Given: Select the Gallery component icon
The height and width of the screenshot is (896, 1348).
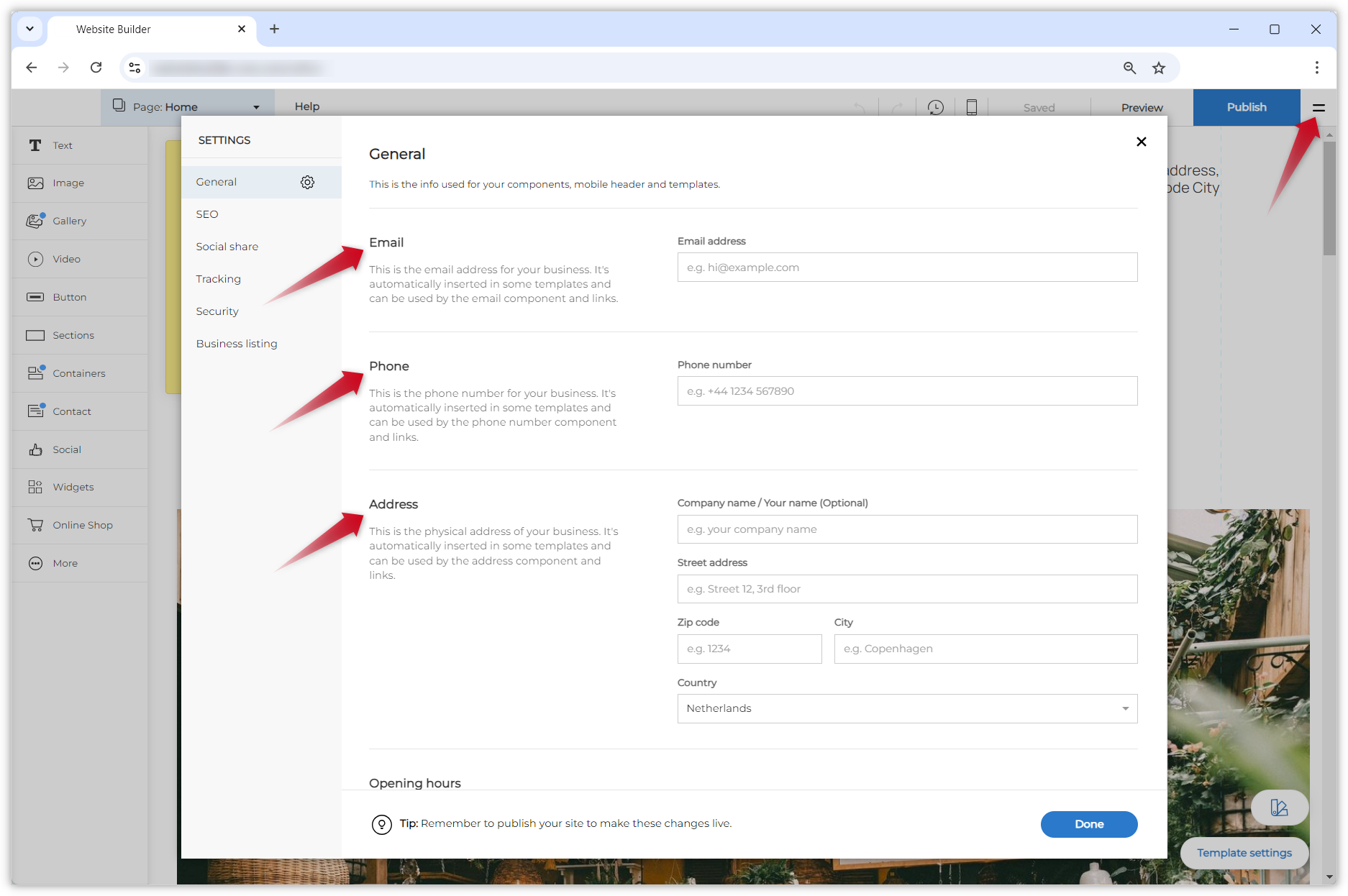Looking at the screenshot, I should [x=35, y=221].
